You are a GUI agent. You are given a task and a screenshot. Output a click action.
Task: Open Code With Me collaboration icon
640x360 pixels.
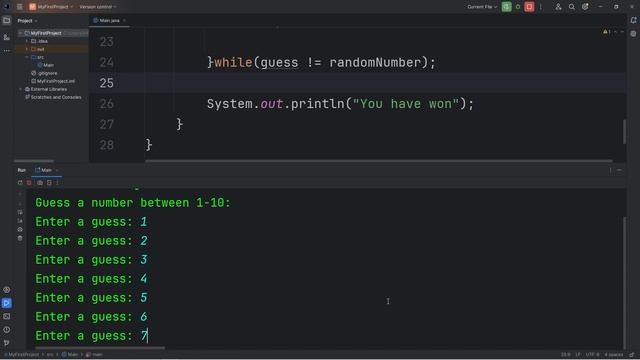[x=558, y=7]
